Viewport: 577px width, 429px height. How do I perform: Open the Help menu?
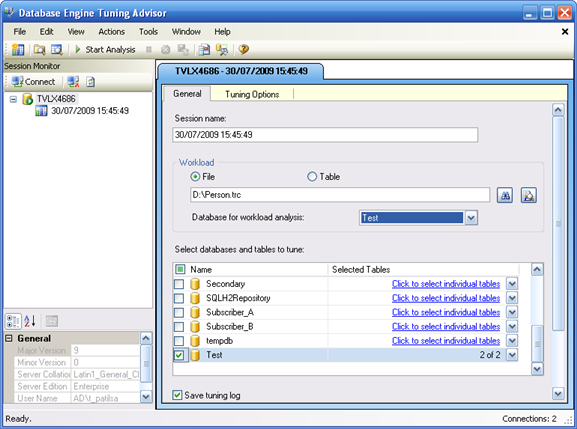tap(222, 32)
